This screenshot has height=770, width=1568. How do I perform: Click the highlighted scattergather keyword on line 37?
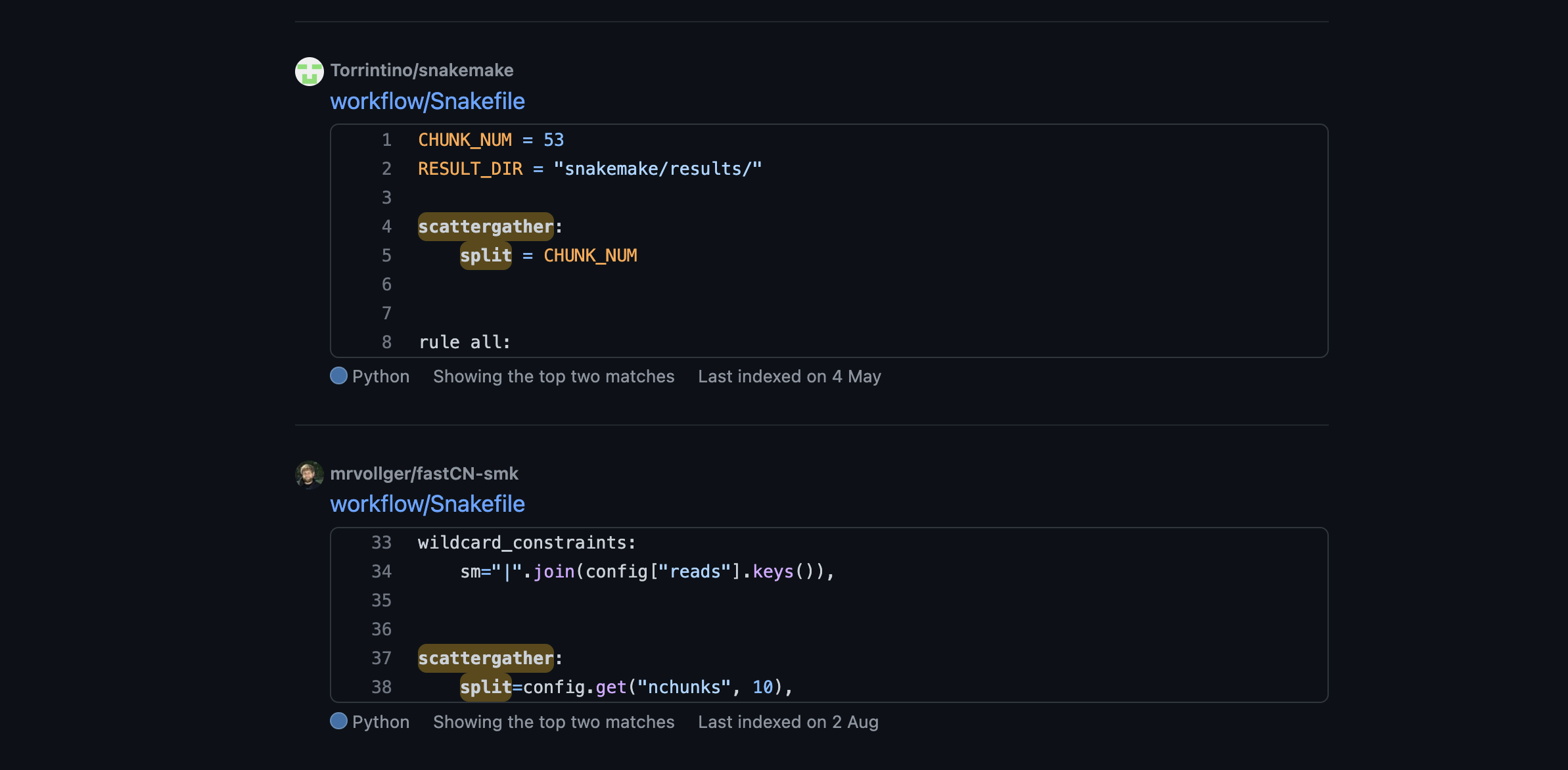485,658
